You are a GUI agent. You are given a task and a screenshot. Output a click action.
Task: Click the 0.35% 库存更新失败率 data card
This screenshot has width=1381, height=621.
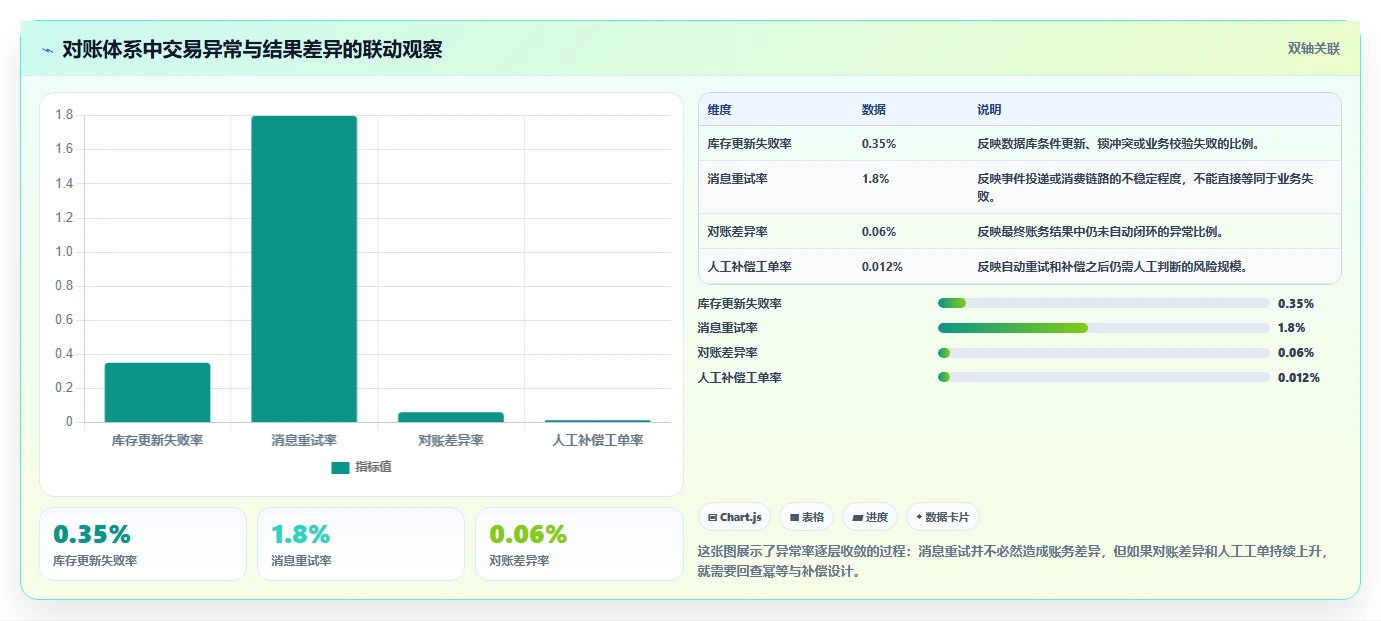pyautogui.click(x=143, y=544)
